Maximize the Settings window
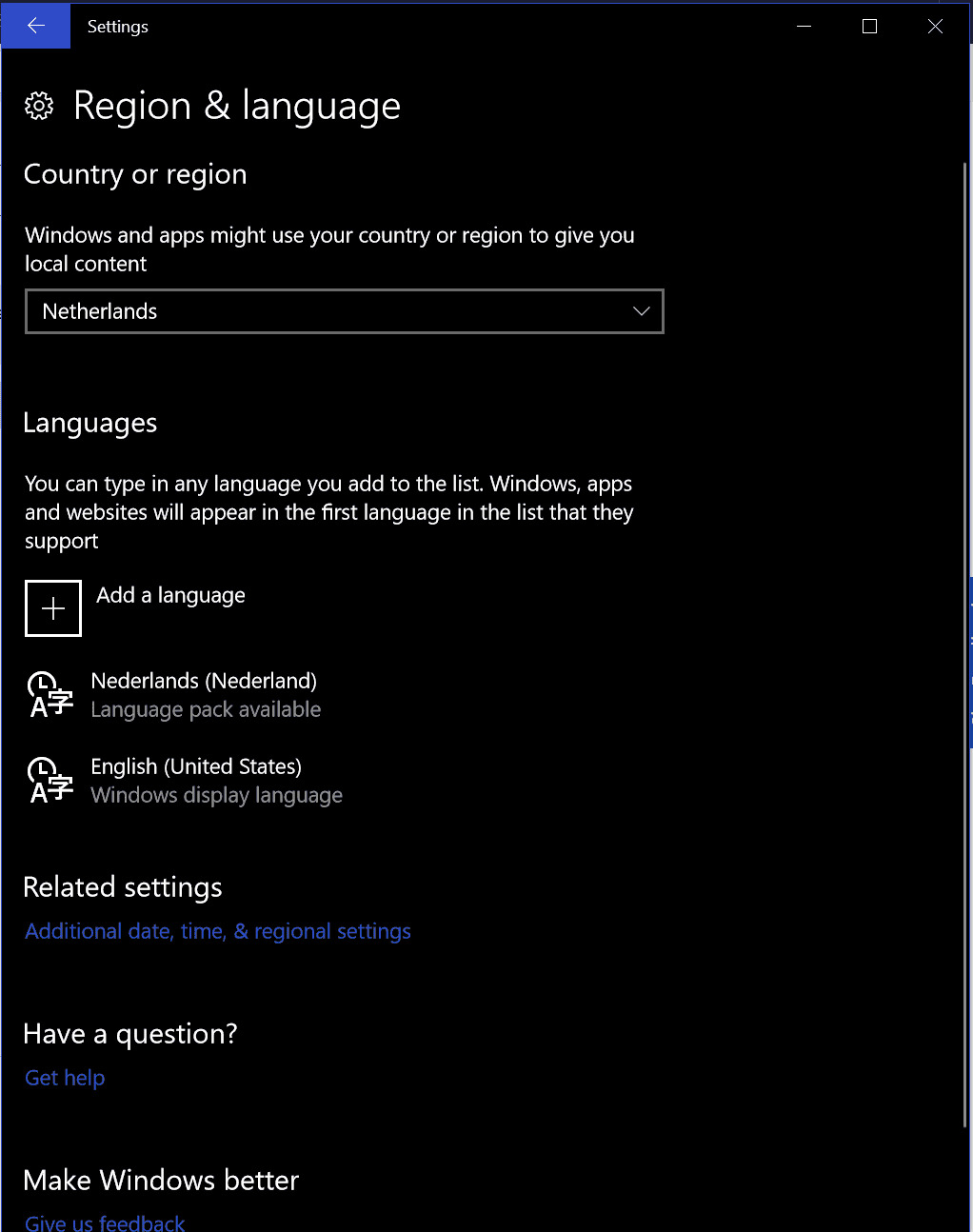 (869, 26)
